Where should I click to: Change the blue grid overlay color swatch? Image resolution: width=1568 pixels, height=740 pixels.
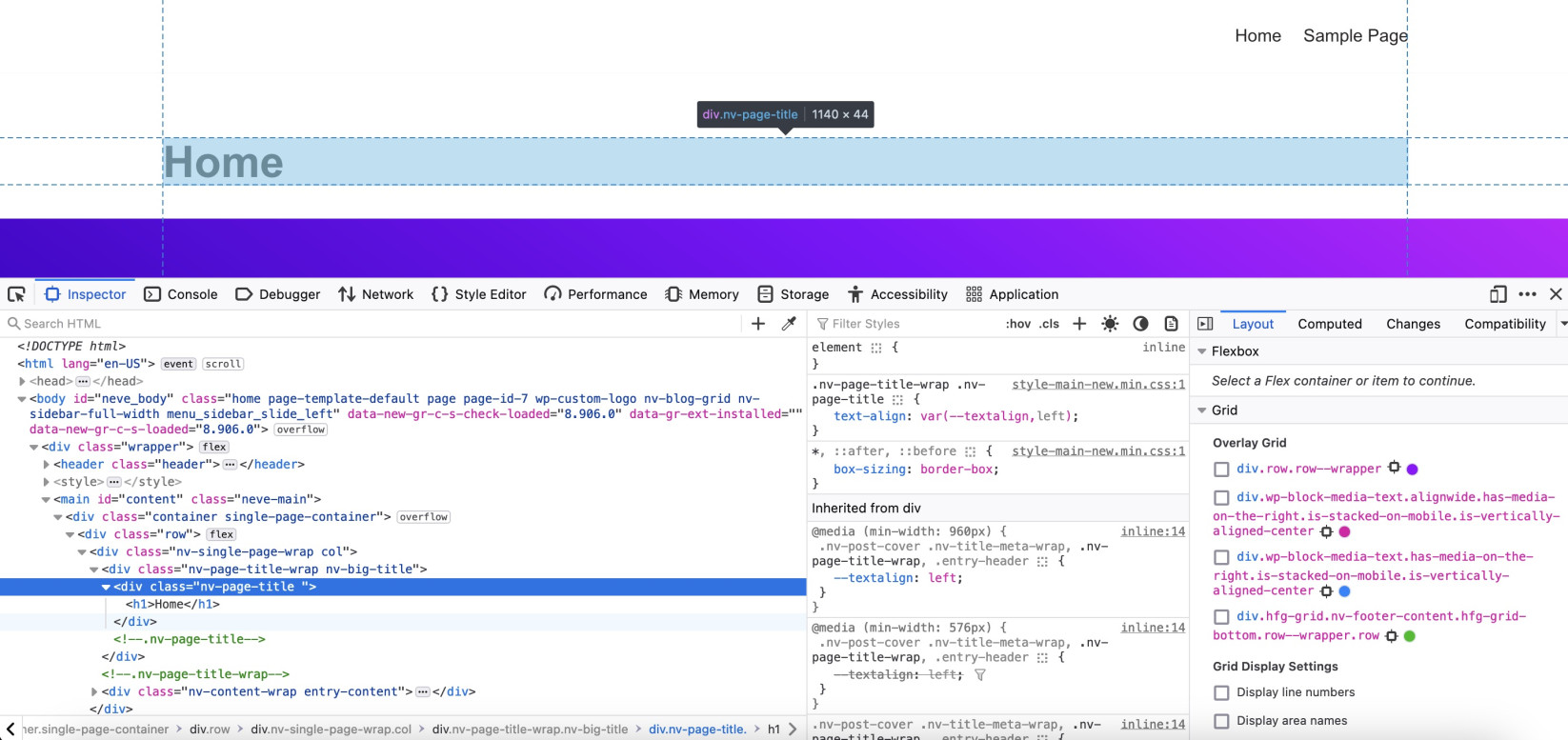(1344, 591)
